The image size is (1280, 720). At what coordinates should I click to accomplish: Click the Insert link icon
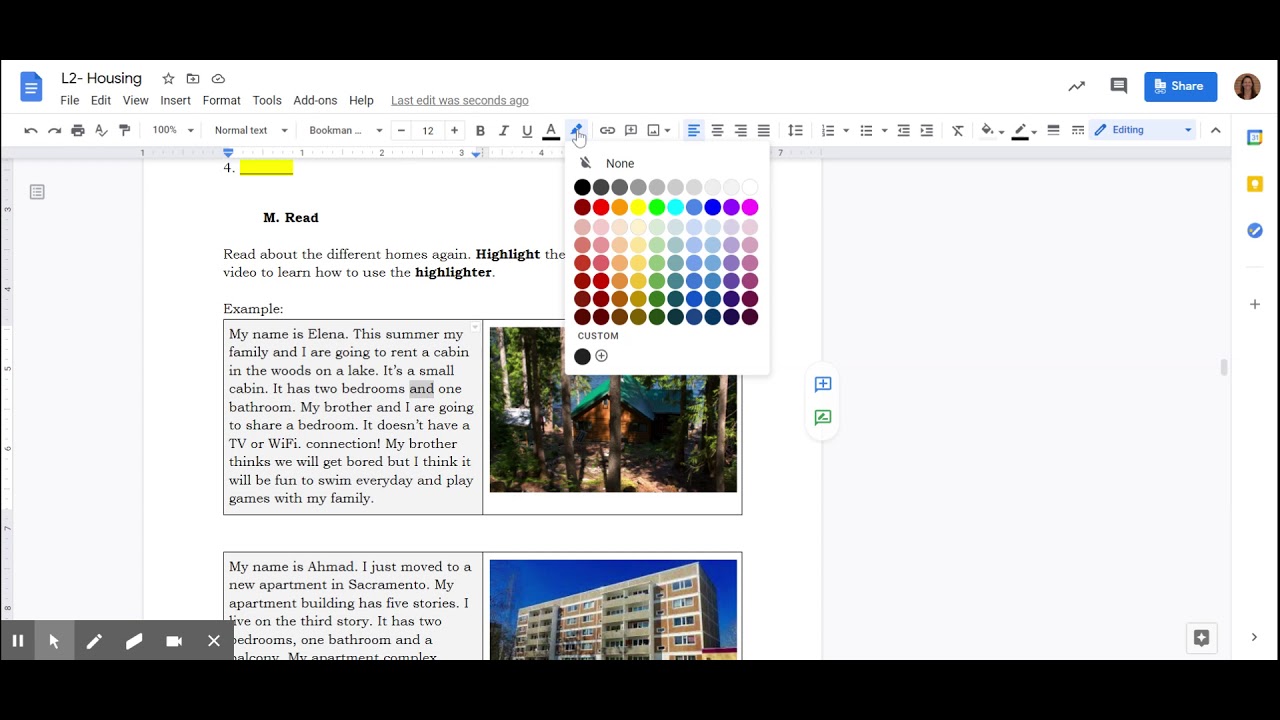607,130
